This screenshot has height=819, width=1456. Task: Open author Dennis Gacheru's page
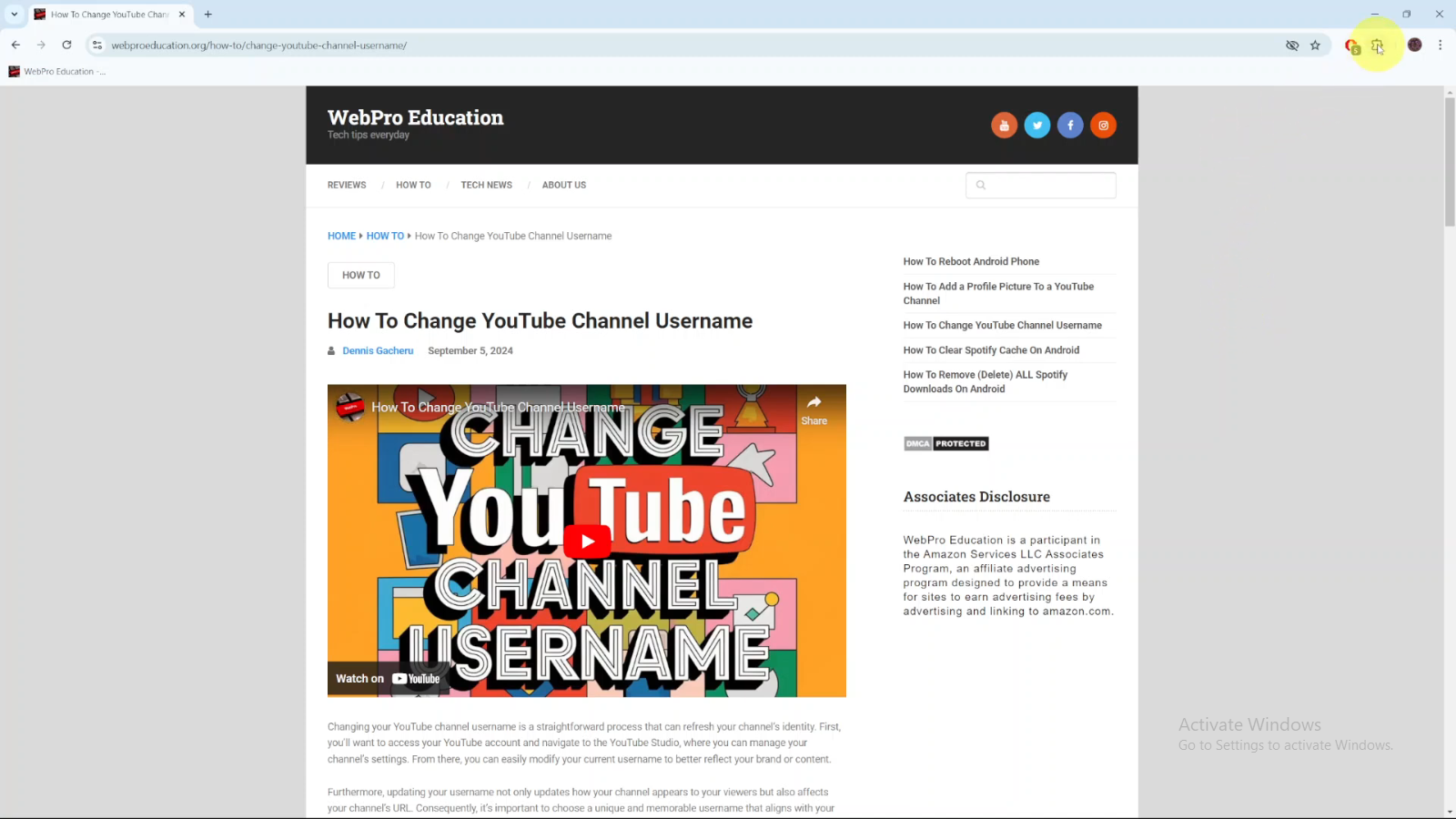[378, 351]
